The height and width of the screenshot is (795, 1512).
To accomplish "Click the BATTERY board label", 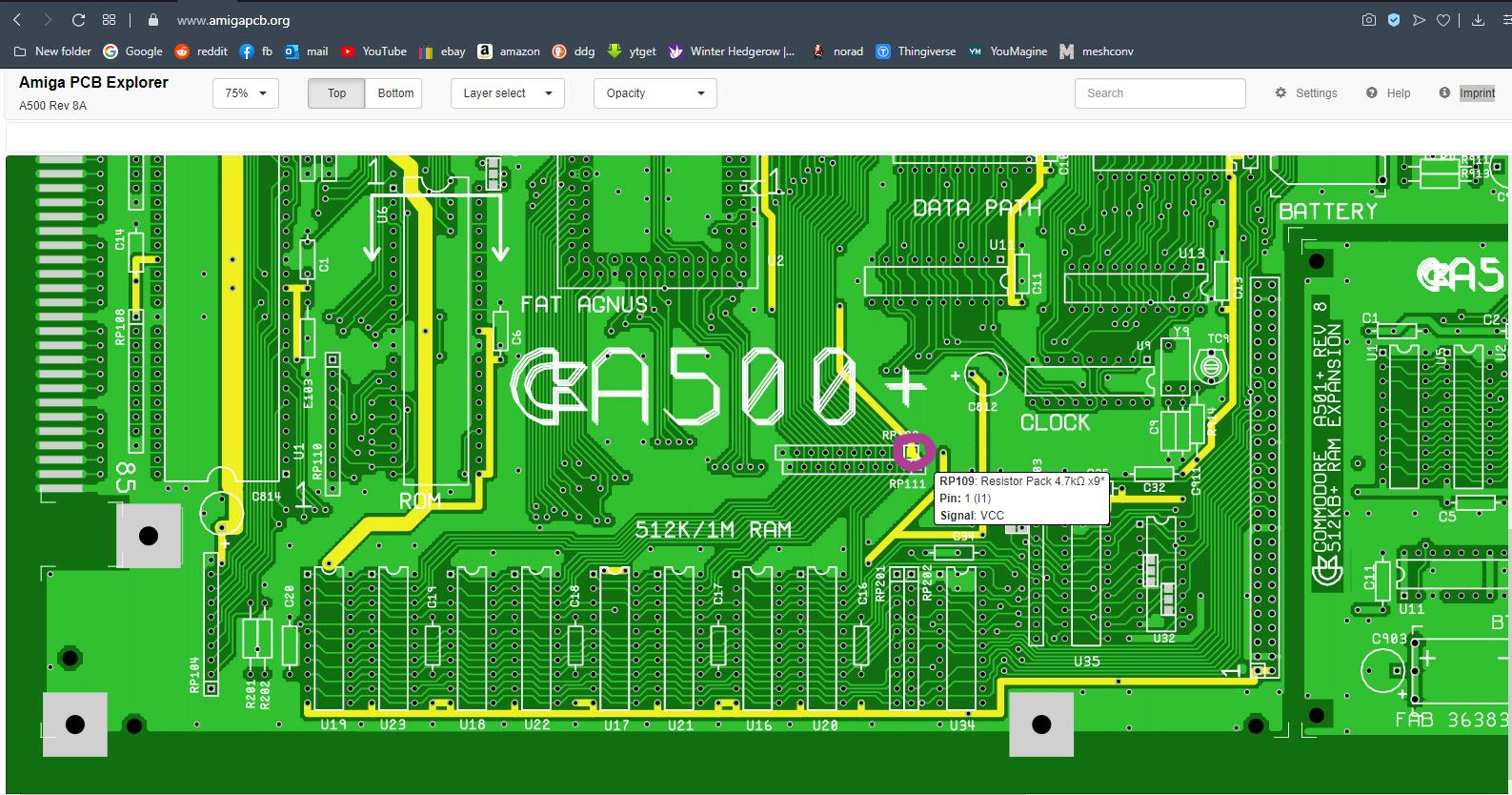I will pyautogui.click(x=1328, y=212).
